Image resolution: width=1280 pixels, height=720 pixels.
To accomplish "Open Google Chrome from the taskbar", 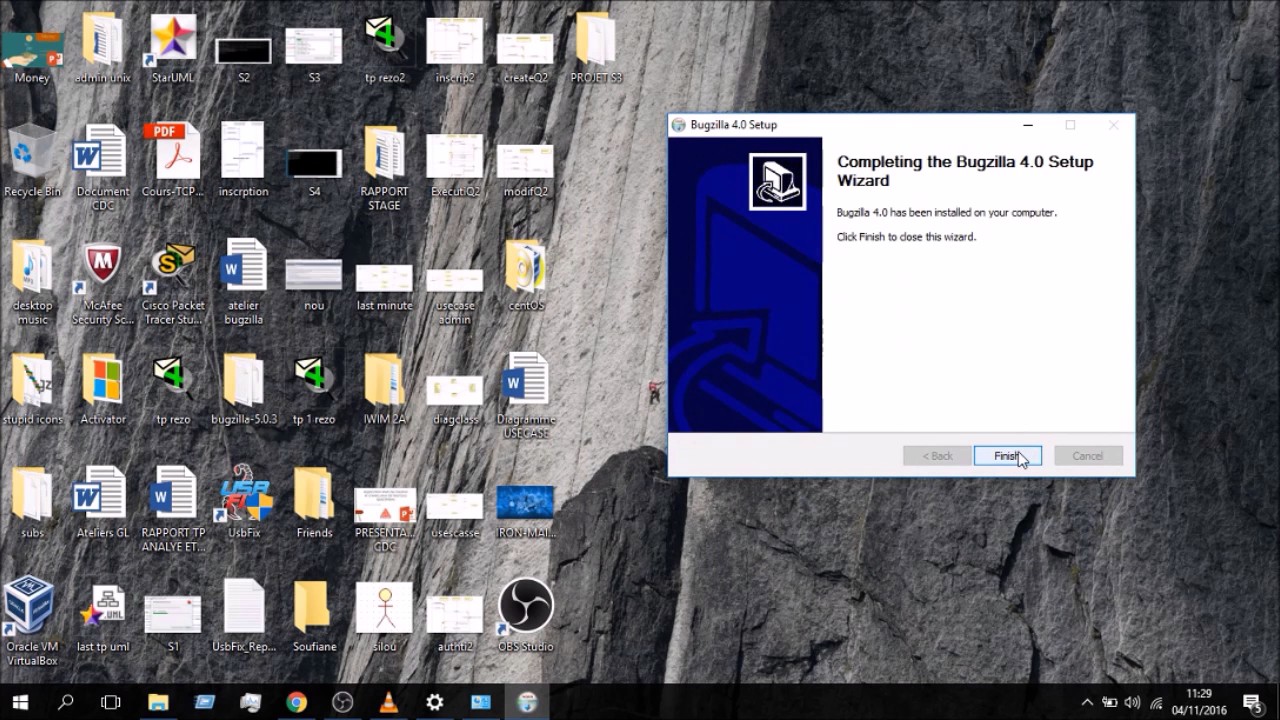I will click(x=296, y=702).
